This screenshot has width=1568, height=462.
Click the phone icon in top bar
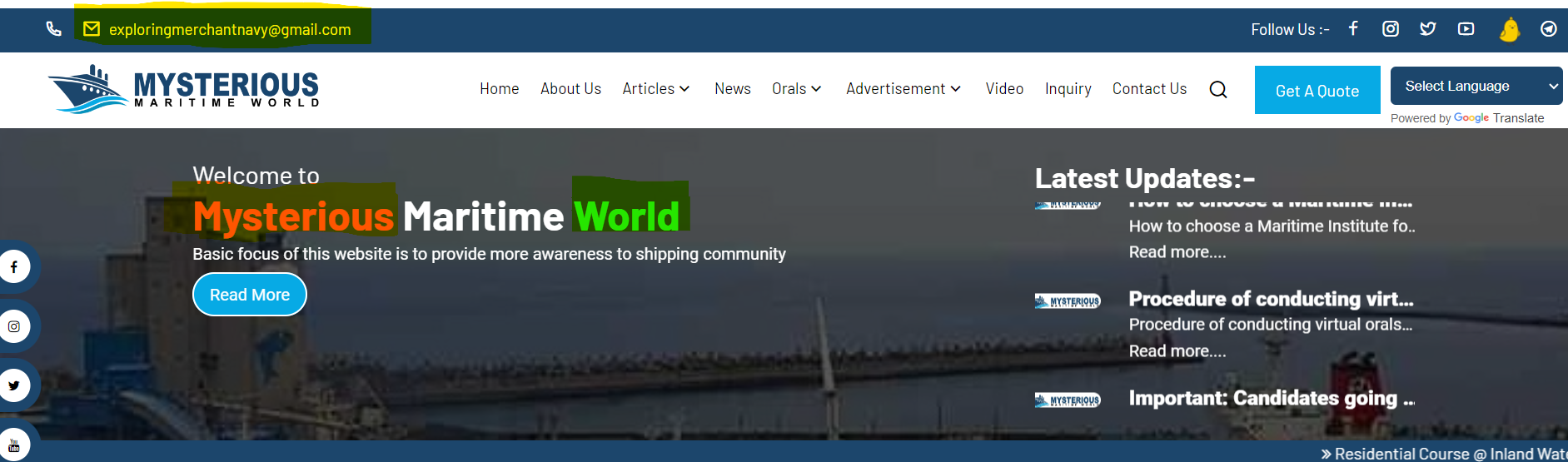pos(54,29)
